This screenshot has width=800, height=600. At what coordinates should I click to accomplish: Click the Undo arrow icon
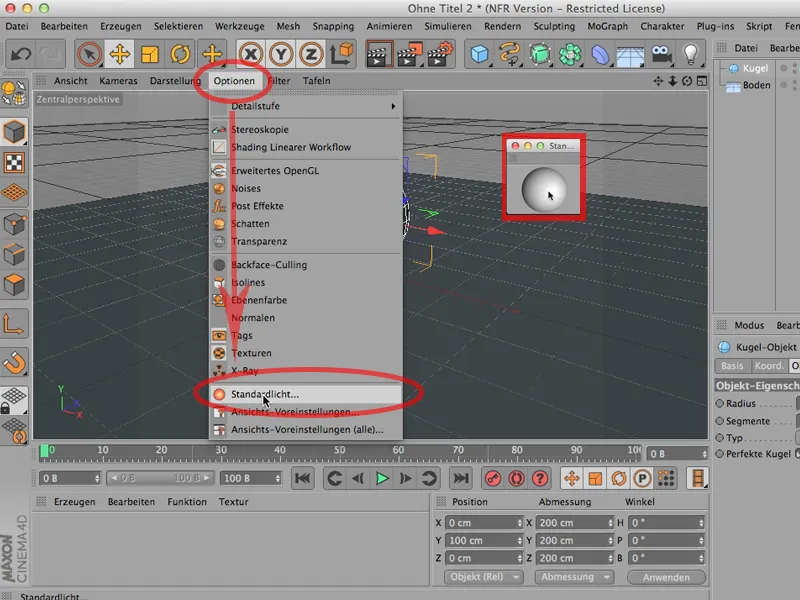coord(20,54)
